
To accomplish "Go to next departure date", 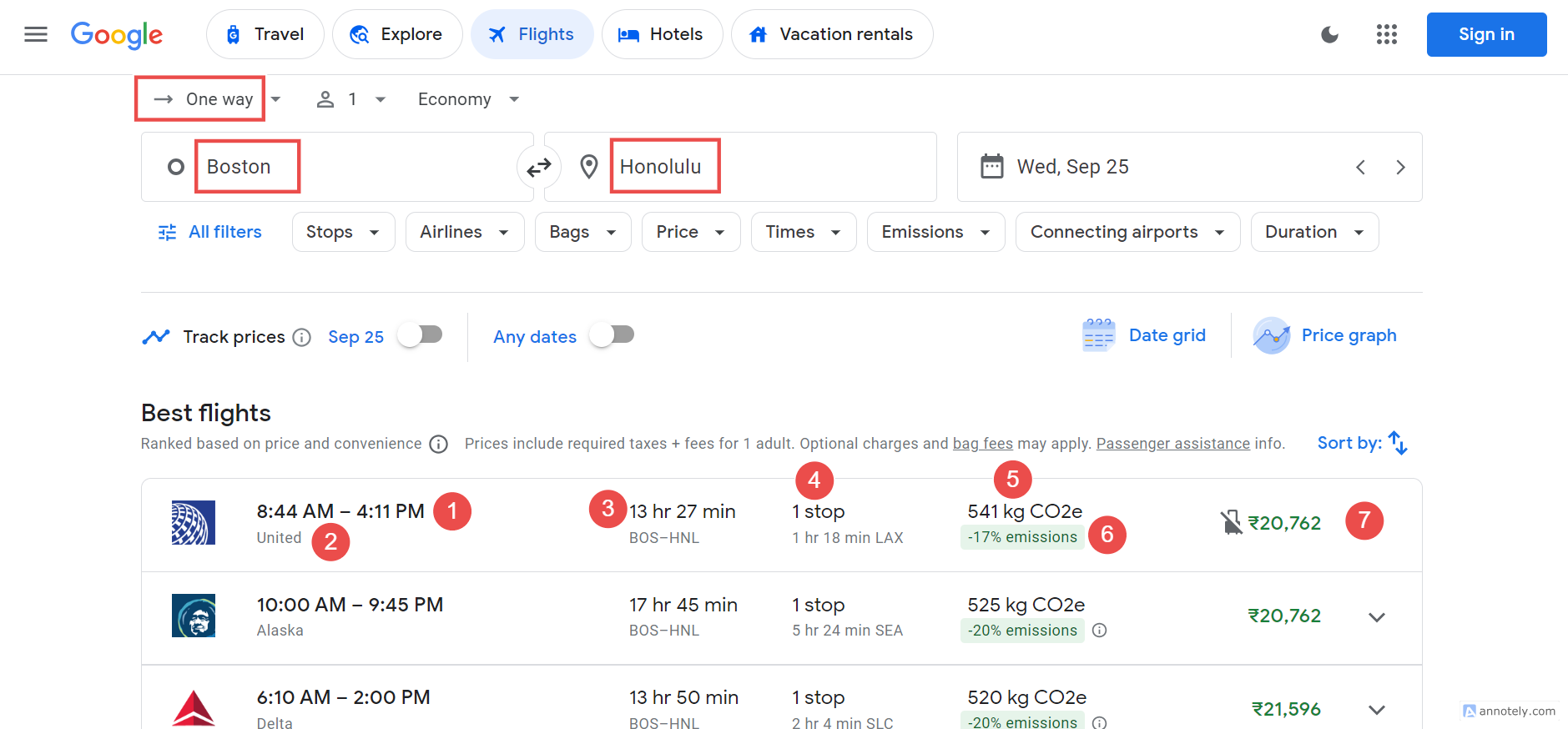I will tap(1400, 167).
